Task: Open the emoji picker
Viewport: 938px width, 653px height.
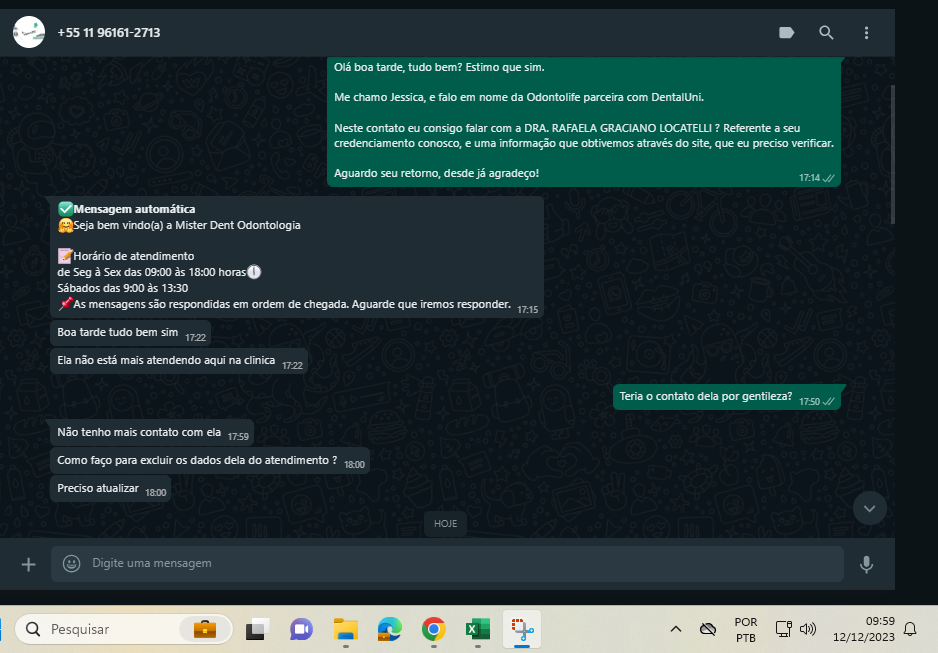Action: [71, 564]
